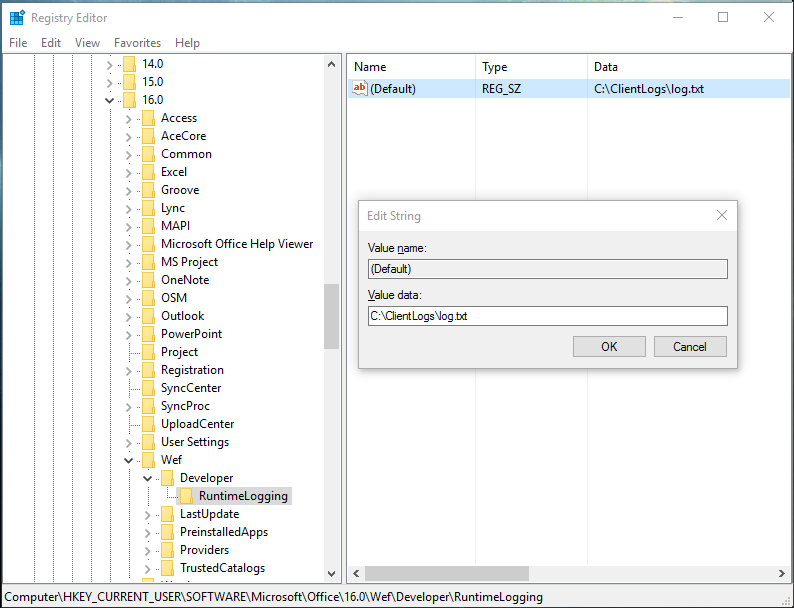Image resolution: width=794 pixels, height=608 pixels.
Task: Click the tree pane scroll-down arrow
Action: click(331, 574)
